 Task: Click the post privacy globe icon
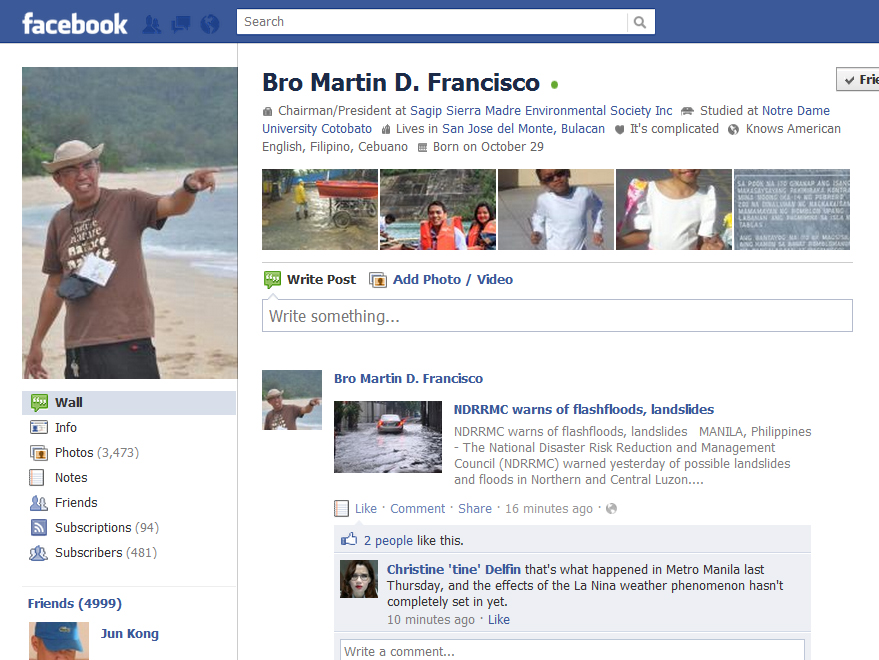tap(611, 509)
